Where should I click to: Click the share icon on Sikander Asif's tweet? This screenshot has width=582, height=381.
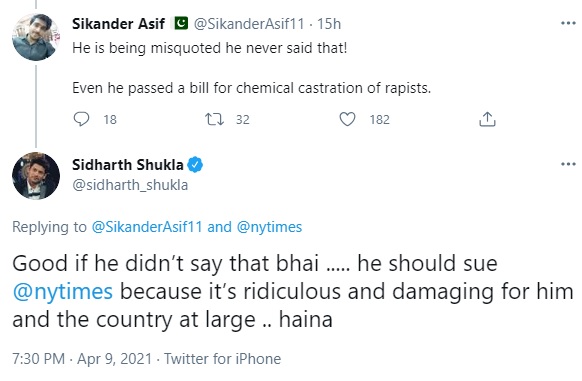487,119
